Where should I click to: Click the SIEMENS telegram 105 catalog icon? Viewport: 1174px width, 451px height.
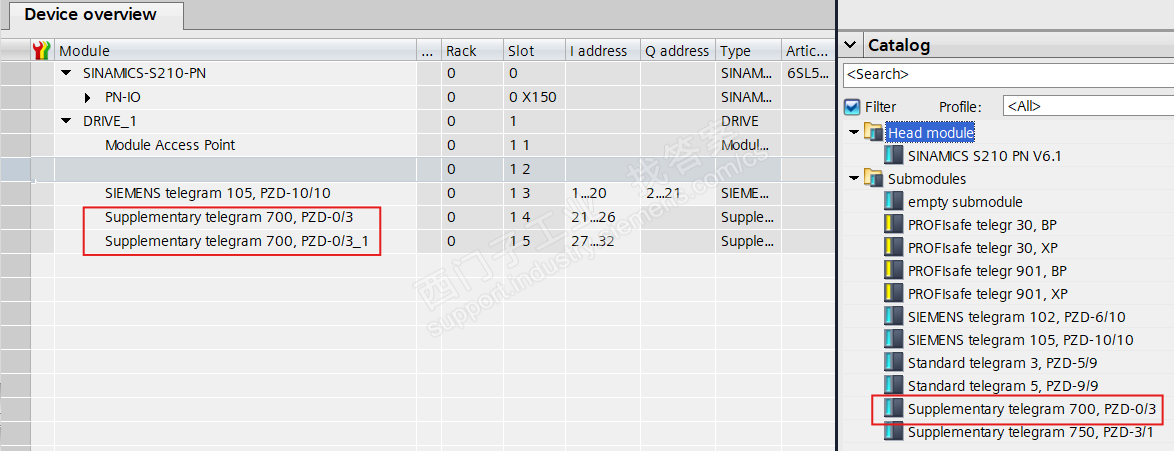coord(893,340)
